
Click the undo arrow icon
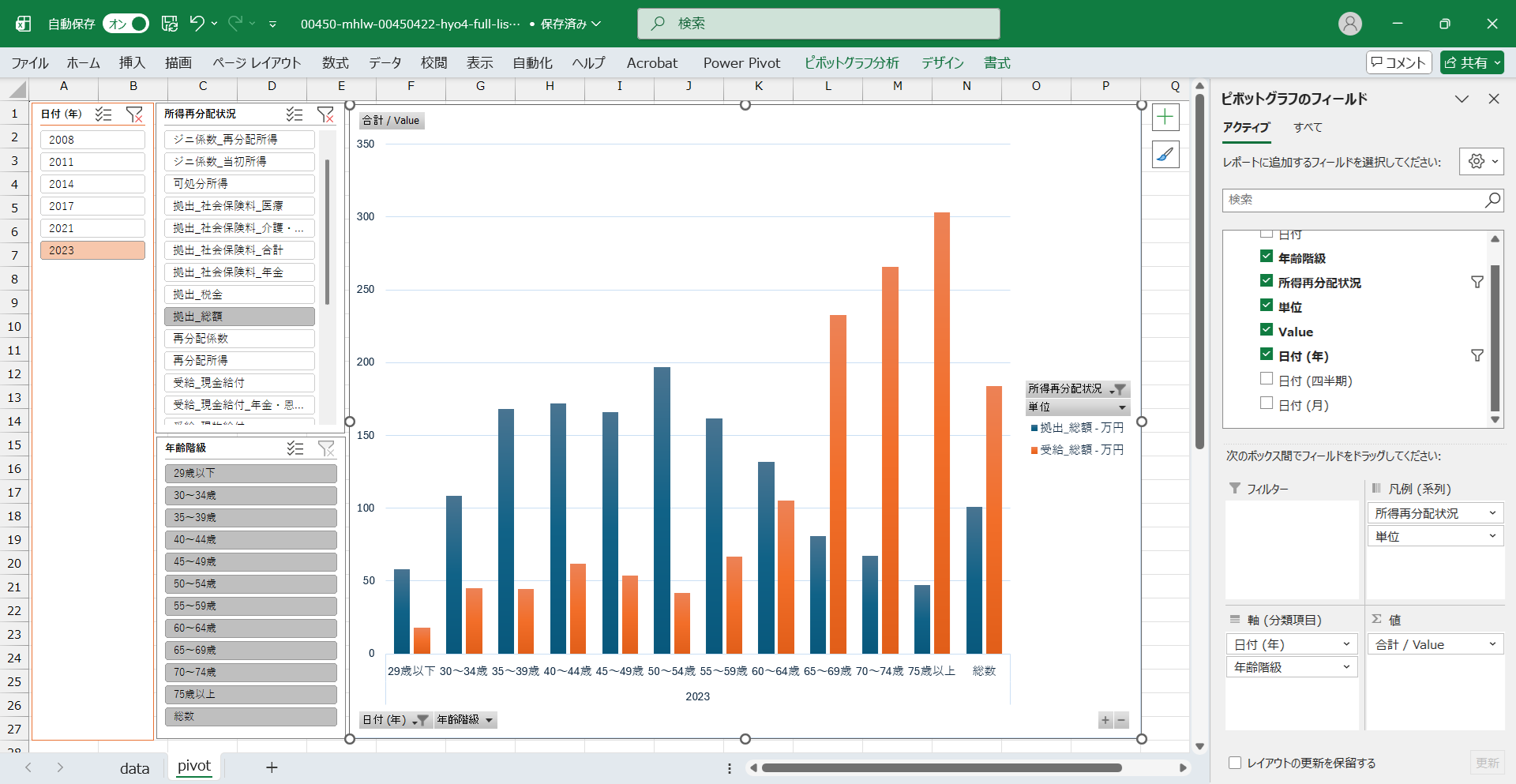[197, 24]
